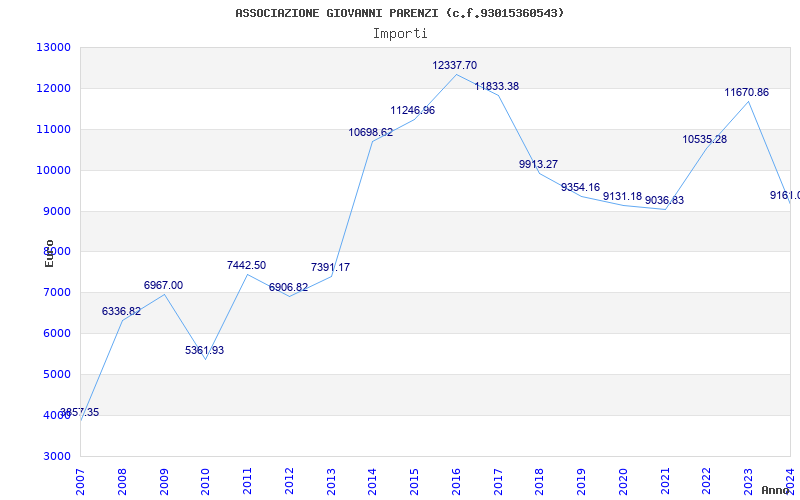Click the 2008 x-axis year label

click(x=122, y=481)
